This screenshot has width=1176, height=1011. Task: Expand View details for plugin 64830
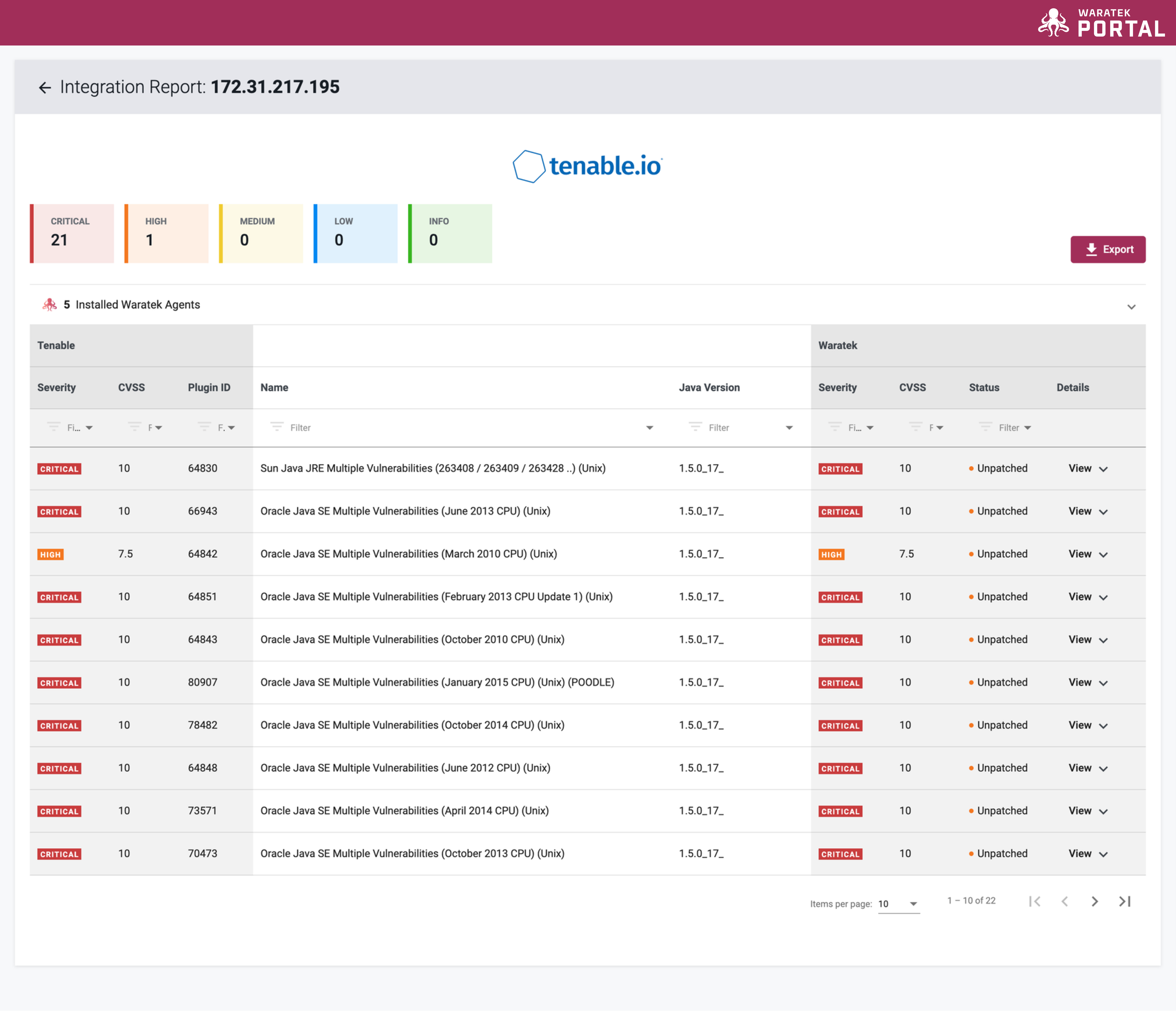(1088, 469)
